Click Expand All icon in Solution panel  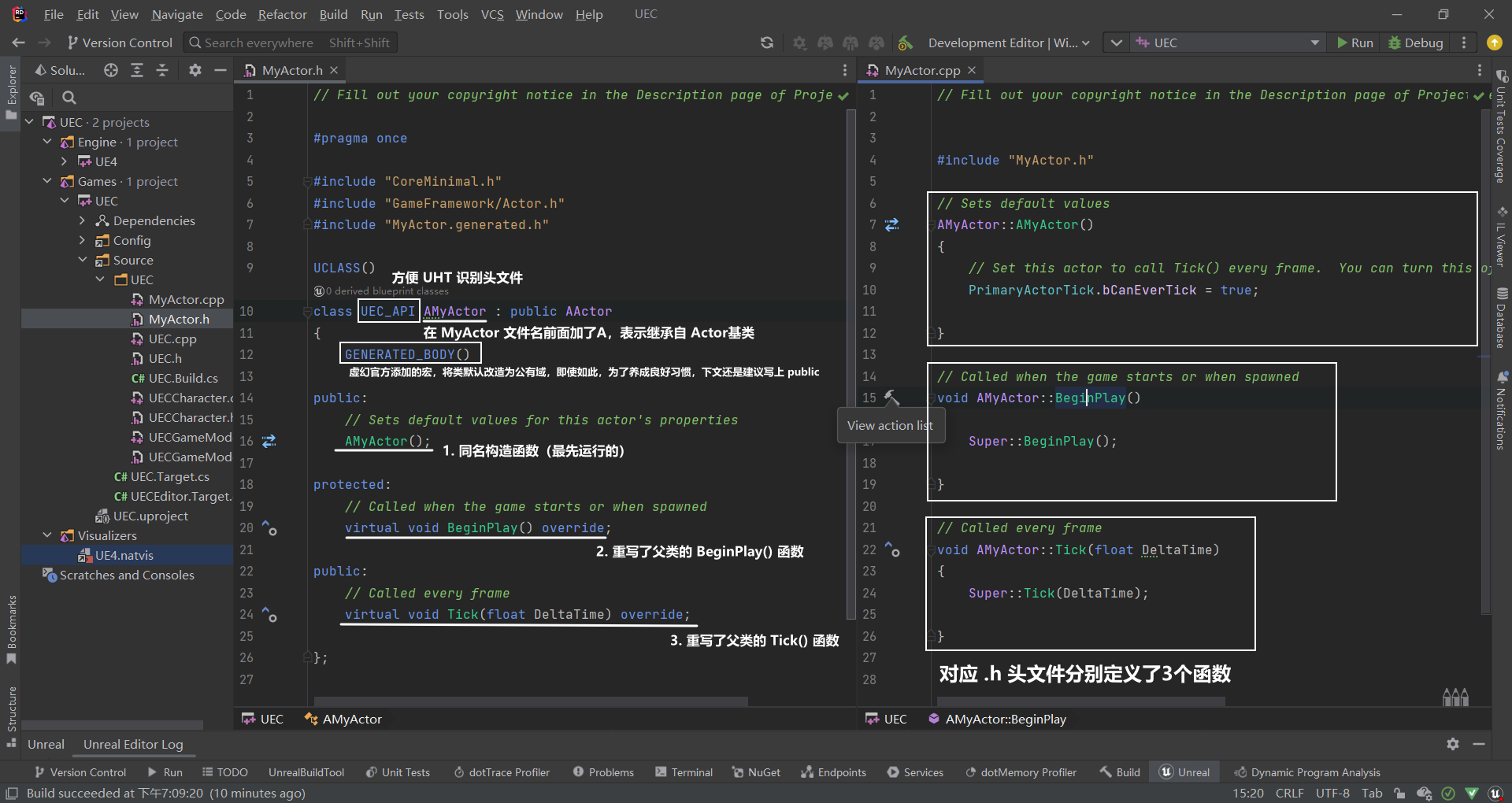[x=137, y=70]
